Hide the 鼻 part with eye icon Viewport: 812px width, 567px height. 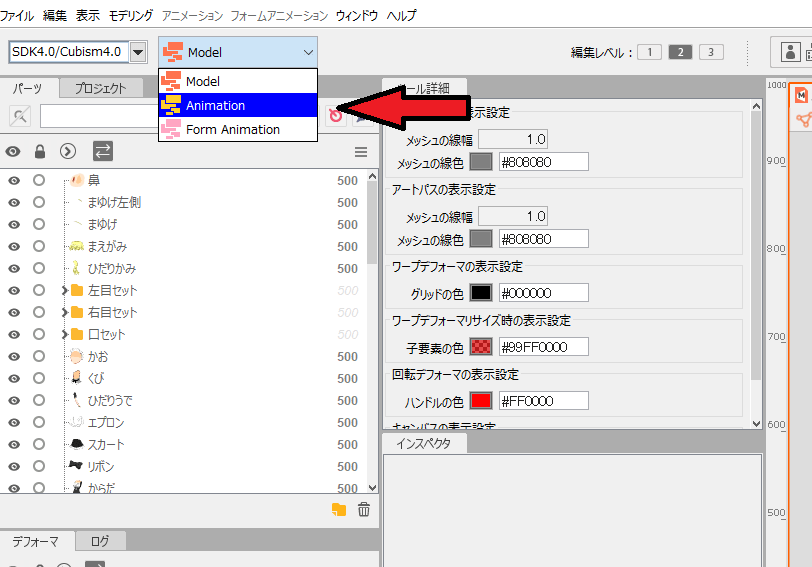coord(14,181)
